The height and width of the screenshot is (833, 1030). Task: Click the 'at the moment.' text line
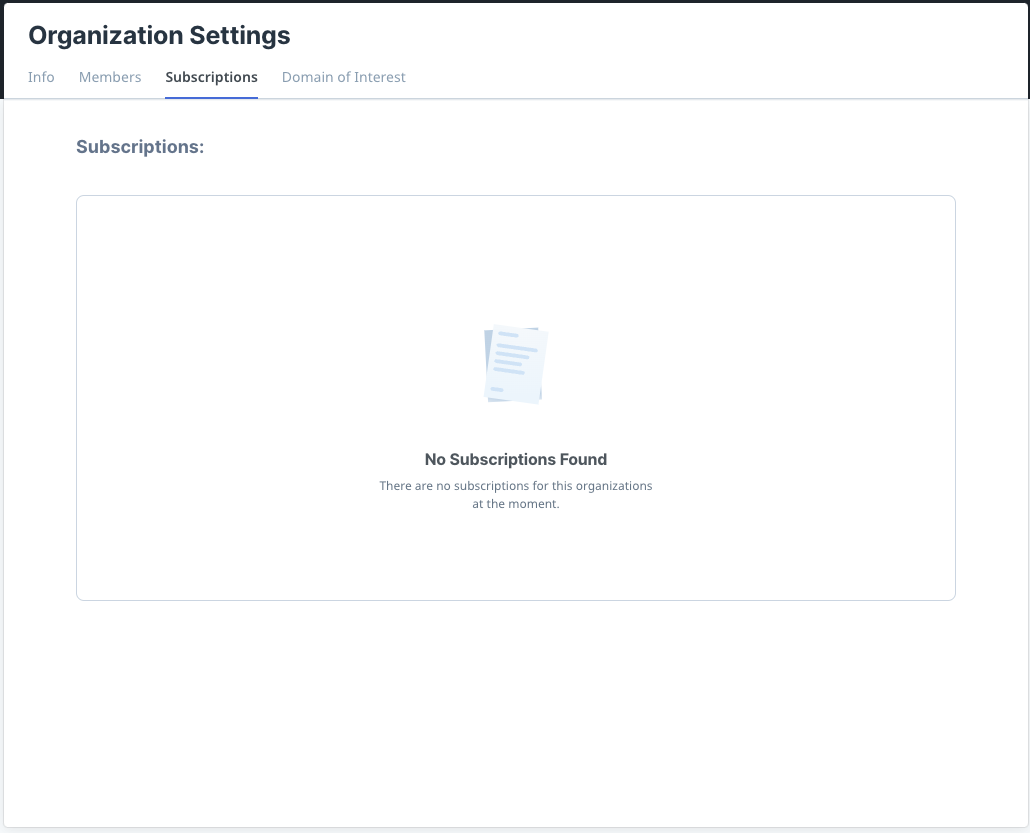[515, 504]
